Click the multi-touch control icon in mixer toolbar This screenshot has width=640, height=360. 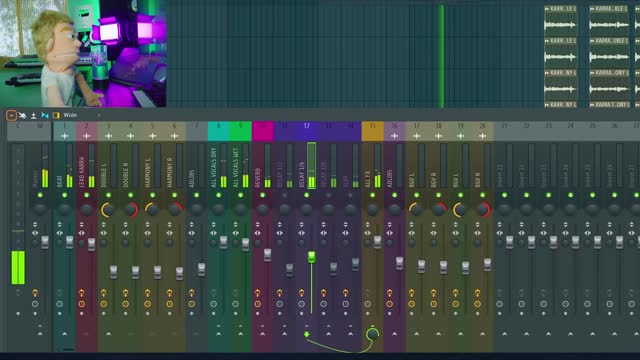(x=22, y=116)
